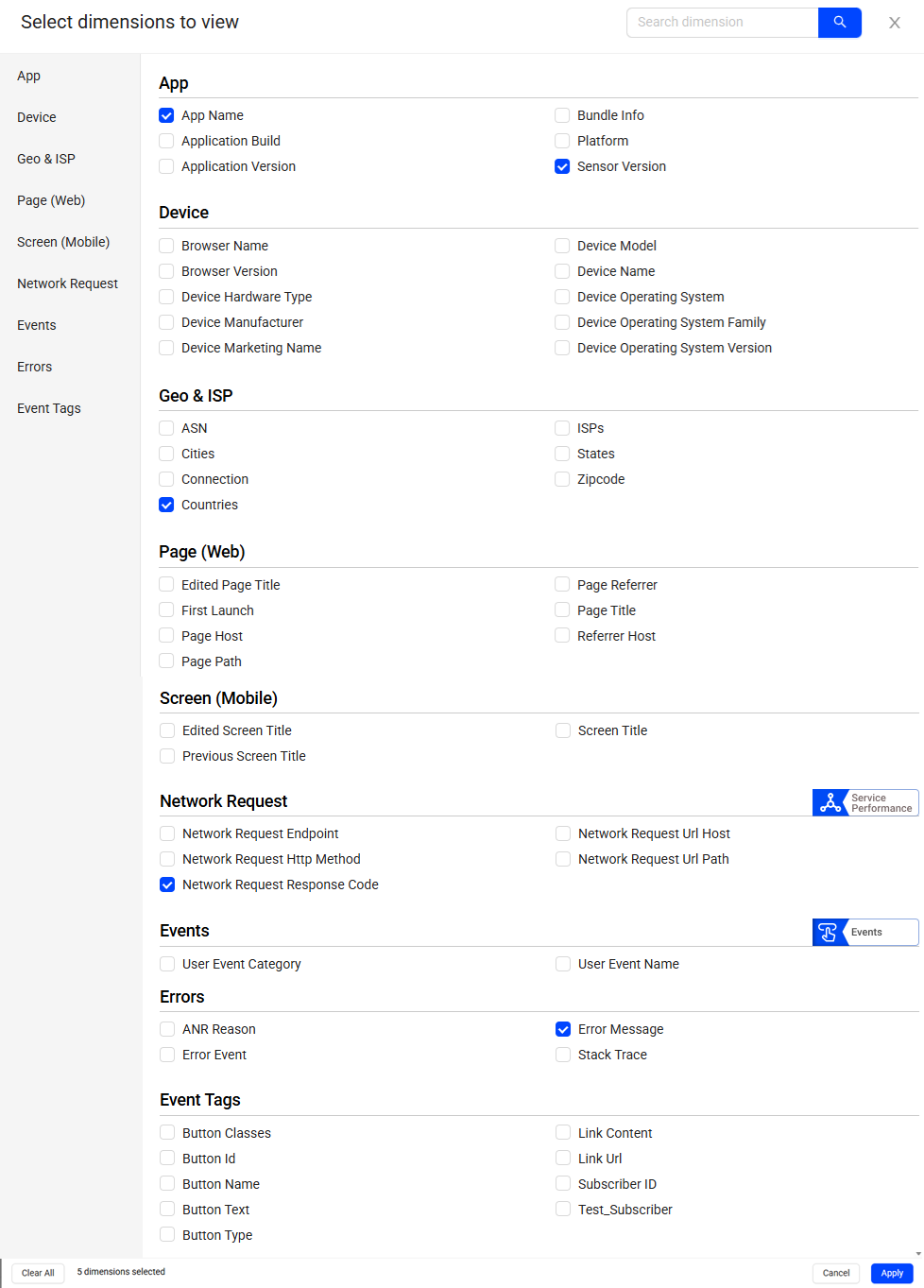Screen dimensions: 924x1288
Task: Enable the Browser Name checkbox
Action: pos(166,246)
